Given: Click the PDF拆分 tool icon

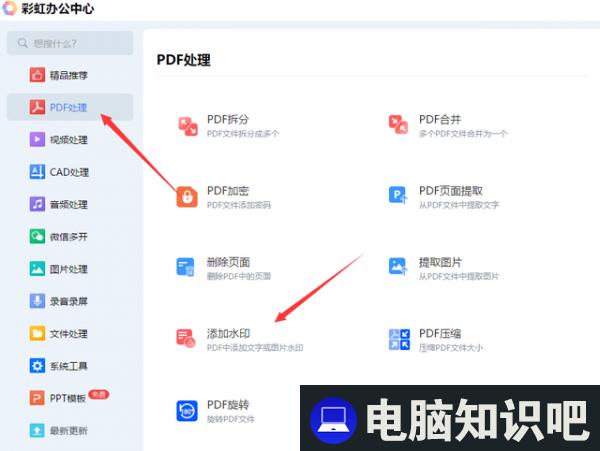Looking at the screenshot, I should [188, 126].
